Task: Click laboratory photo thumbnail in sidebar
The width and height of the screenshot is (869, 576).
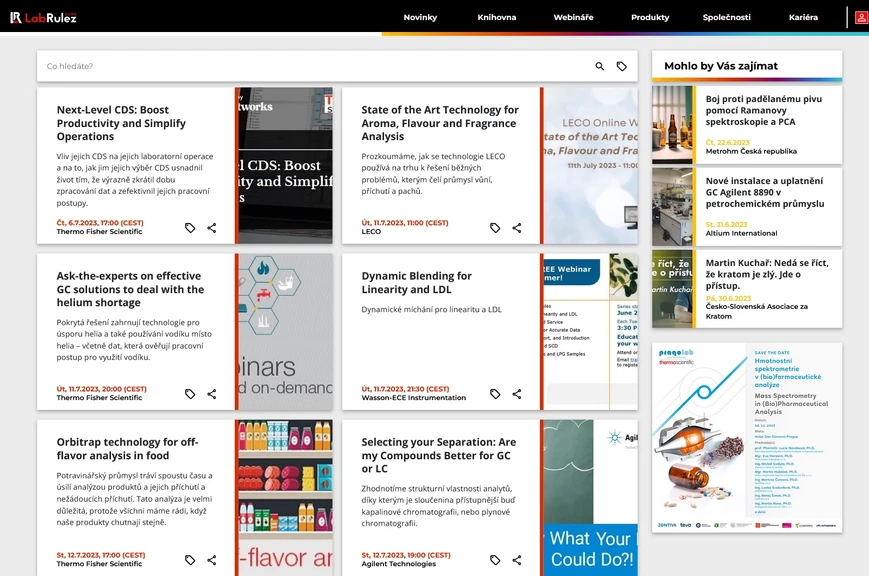Action: point(672,207)
